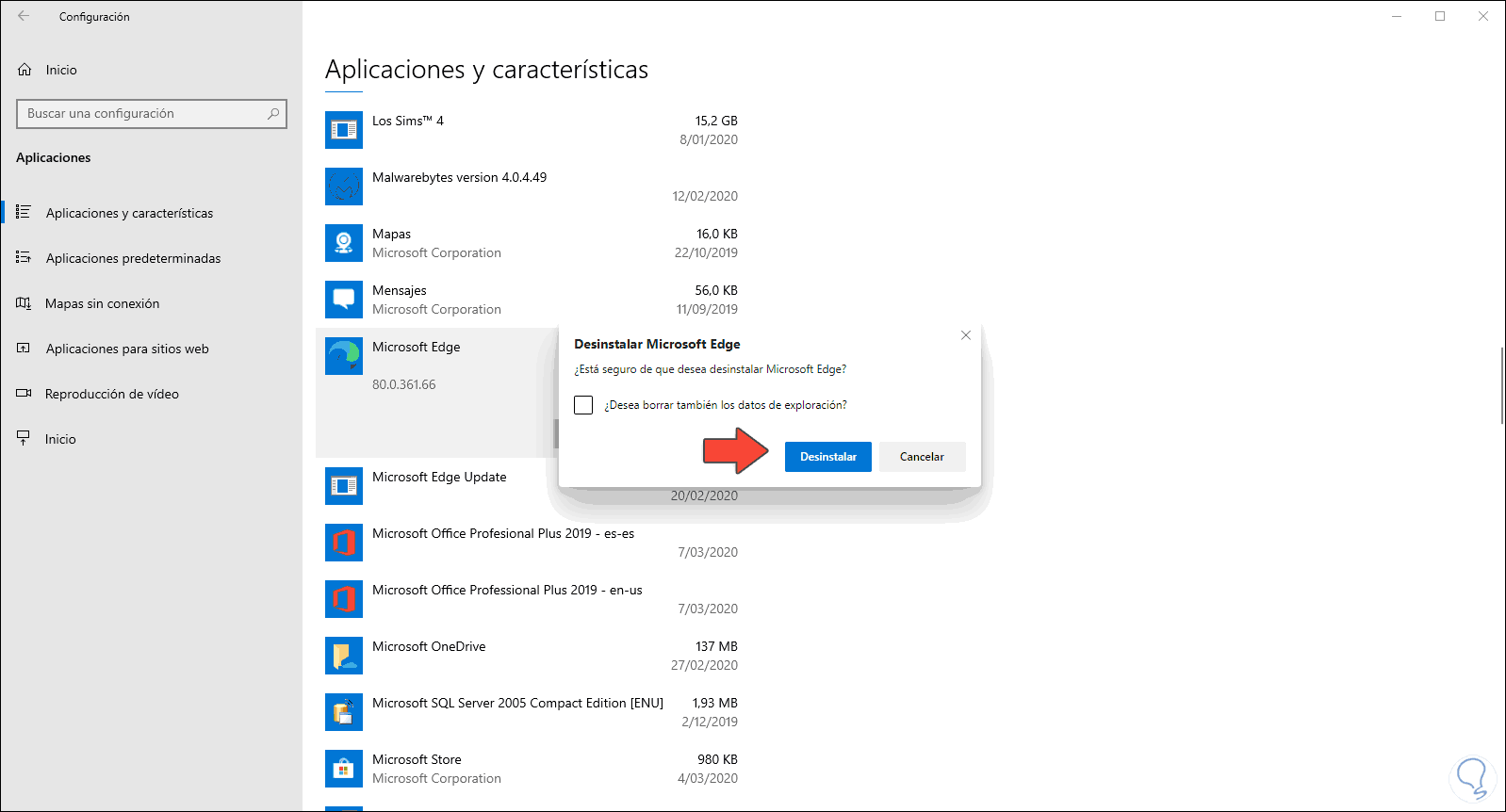Click the startup Inicio icon at sidebar bottom
Viewport: 1506px width, 812px height.
[24, 439]
